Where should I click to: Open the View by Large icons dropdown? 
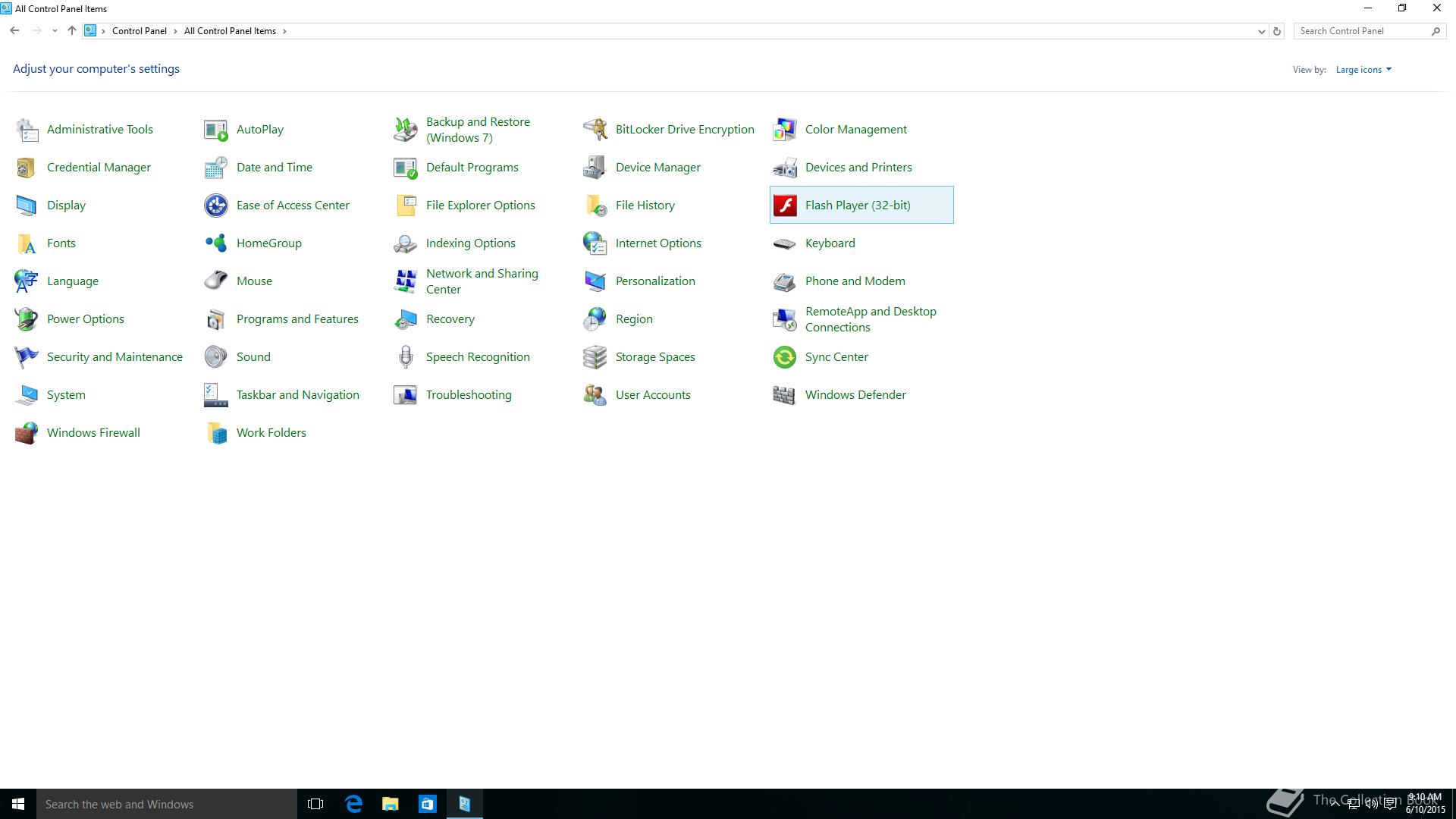click(x=1363, y=70)
